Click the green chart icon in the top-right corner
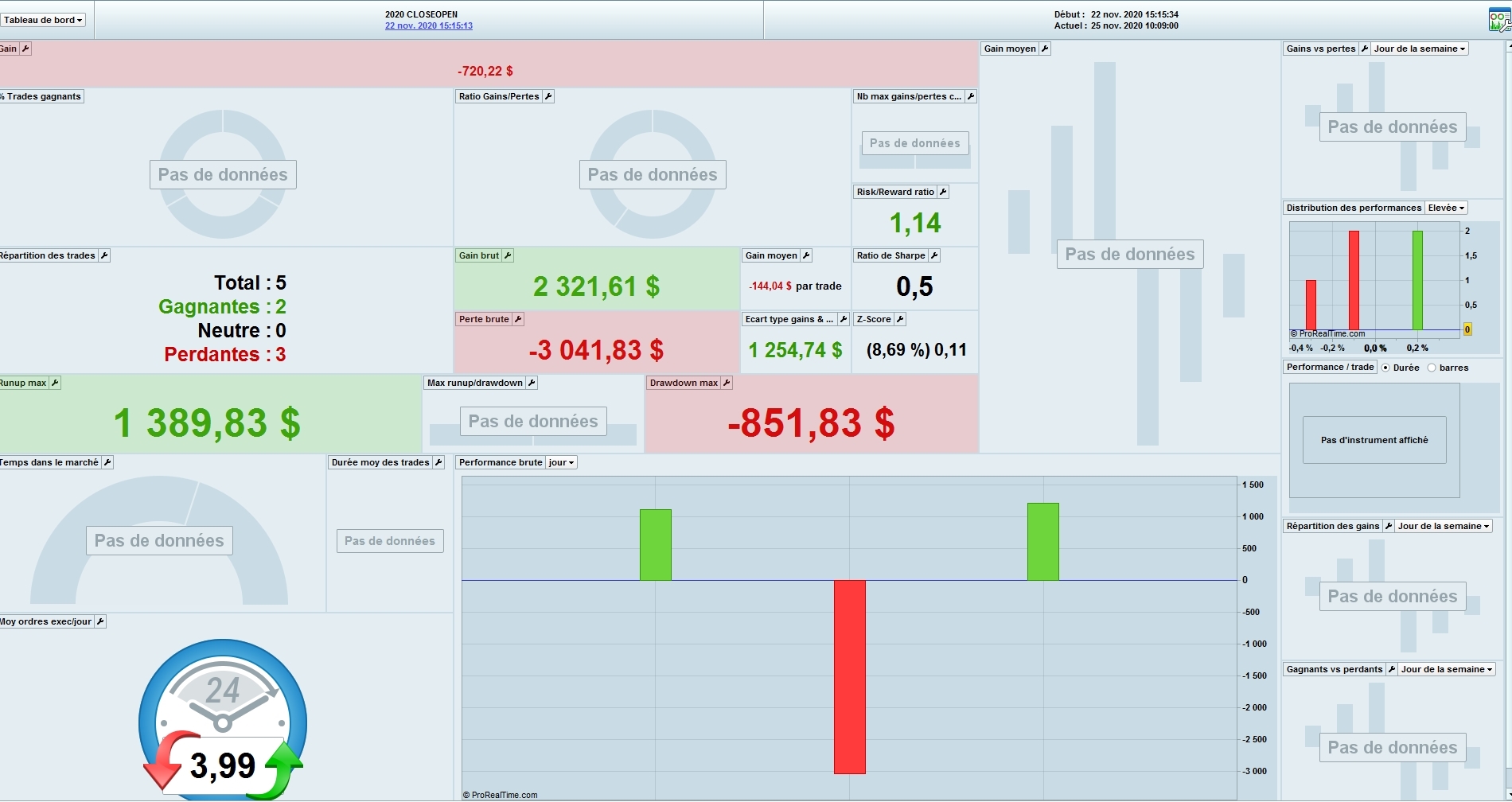The image size is (1512, 802). tap(1499, 20)
